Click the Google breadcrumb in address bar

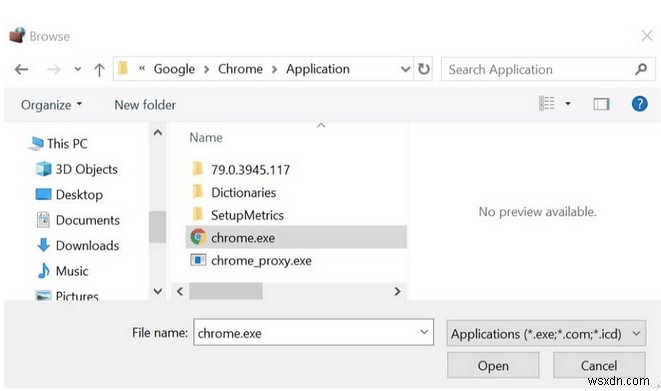(174, 69)
